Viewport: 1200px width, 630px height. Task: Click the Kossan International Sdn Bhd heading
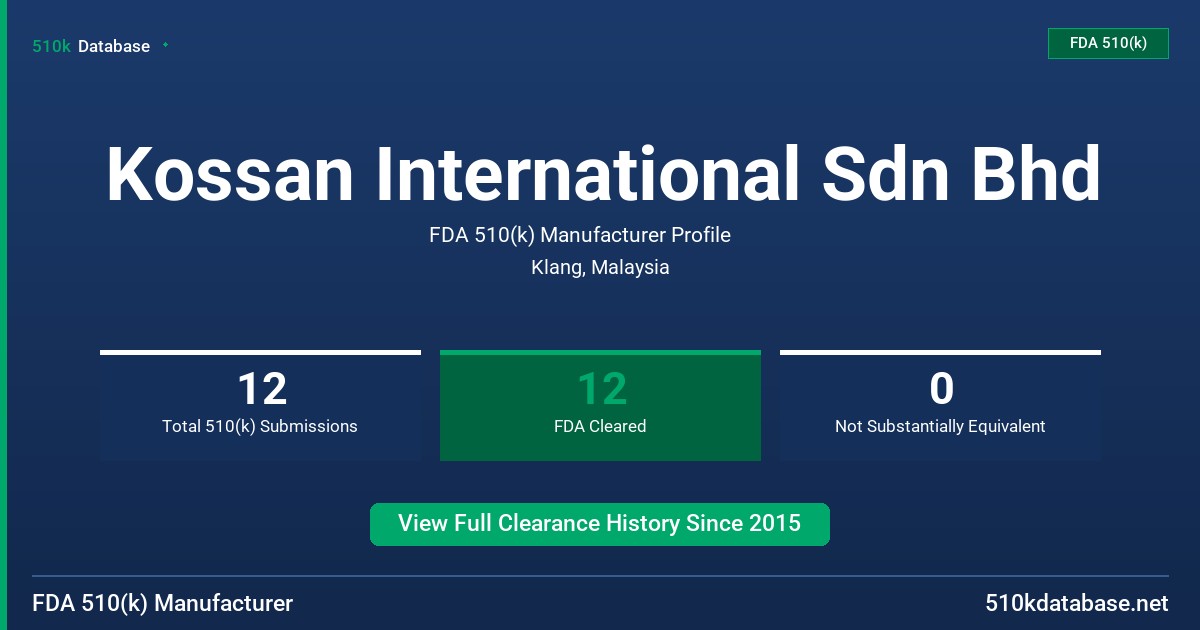click(x=603, y=174)
